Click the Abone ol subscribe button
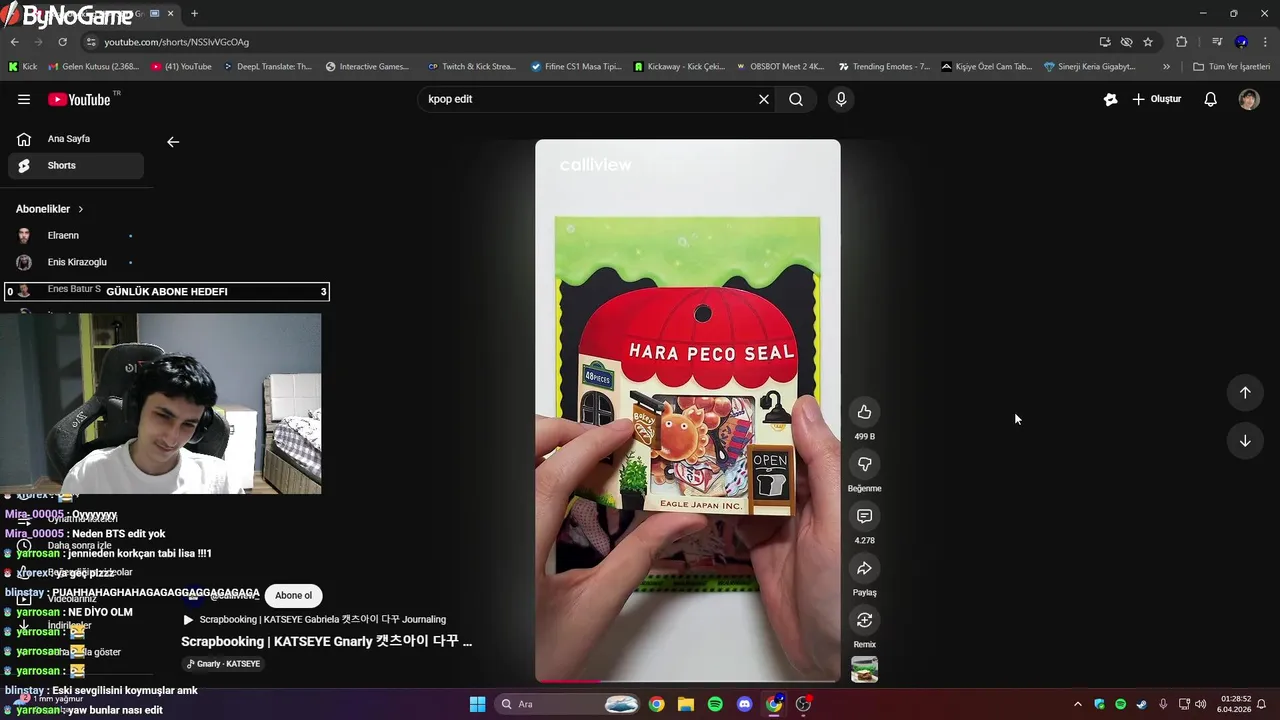The image size is (1280, 720). tap(293, 595)
